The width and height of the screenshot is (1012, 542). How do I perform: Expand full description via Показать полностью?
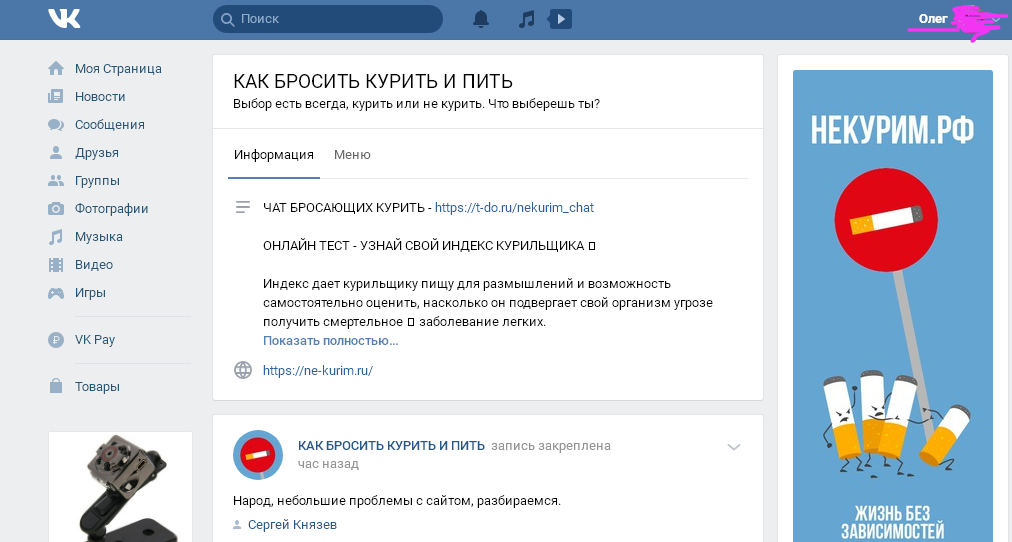(331, 341)
